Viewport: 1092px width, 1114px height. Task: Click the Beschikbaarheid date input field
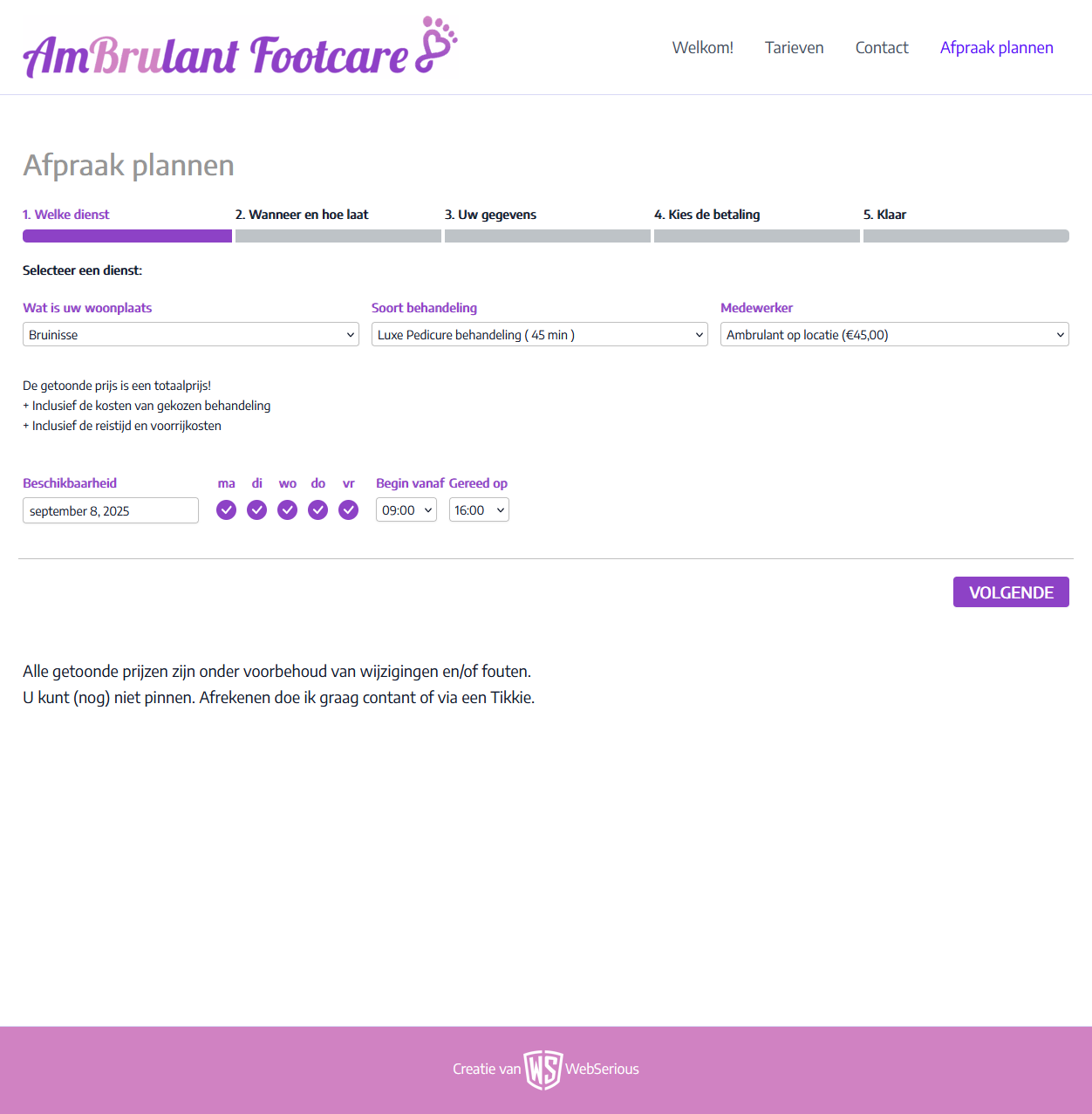tap(111, 510)
